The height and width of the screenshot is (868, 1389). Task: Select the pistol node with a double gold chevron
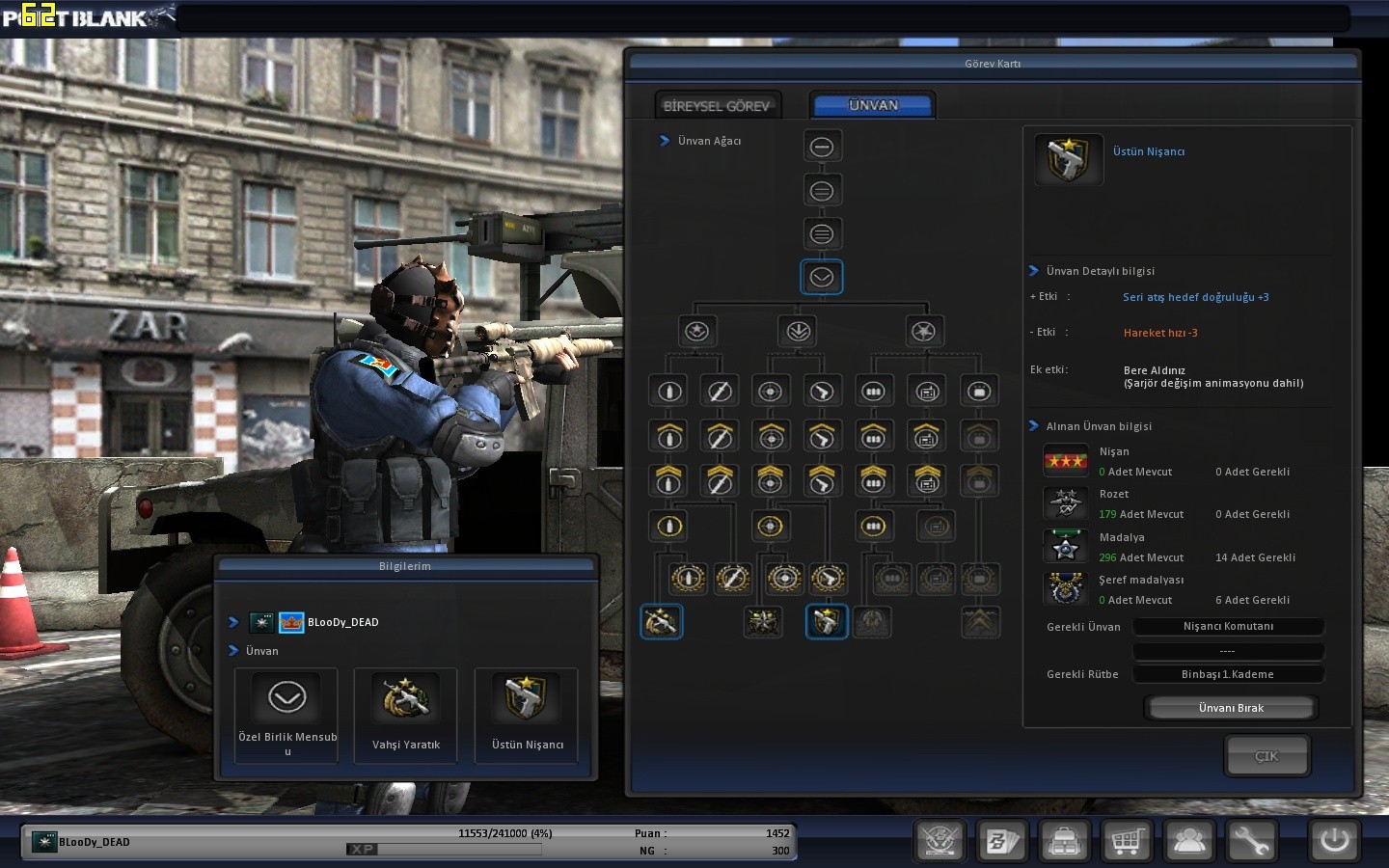(x=822, y=479)
